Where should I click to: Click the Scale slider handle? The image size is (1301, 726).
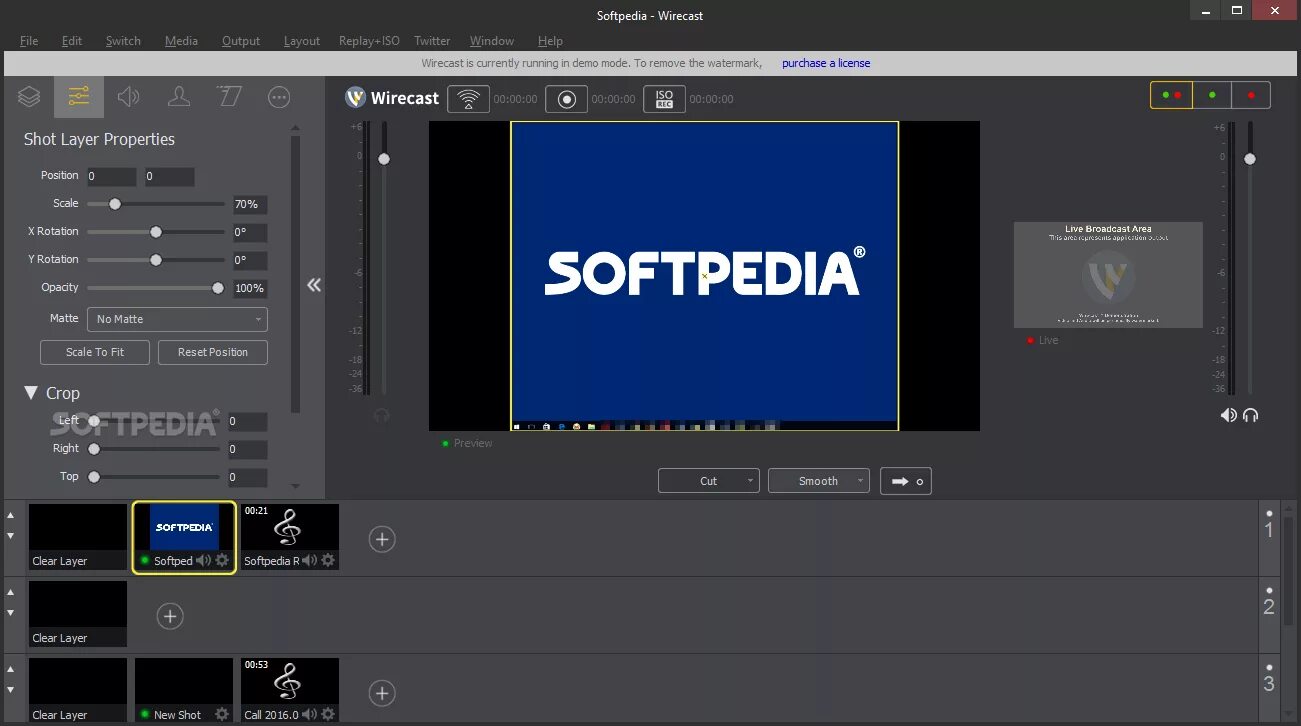click(x=115, y=204)
